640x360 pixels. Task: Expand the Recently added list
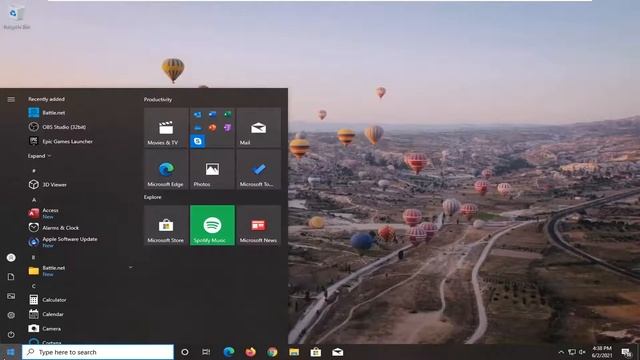[x=39, y=156]
